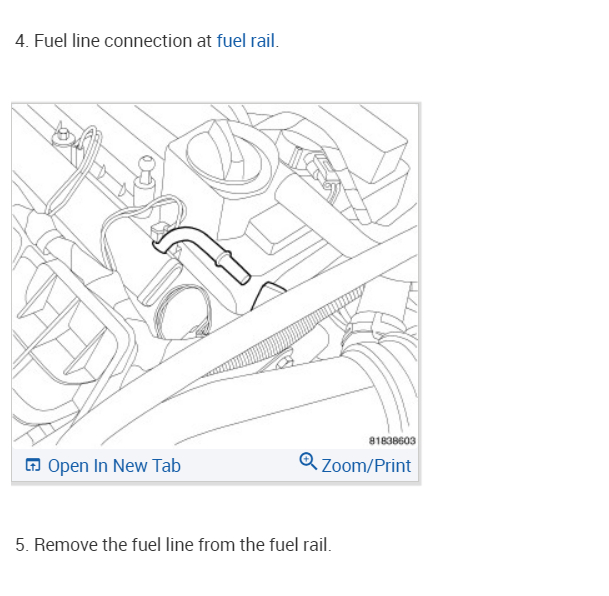Click the step 5 instruction text
609x596 pixels.
172,545
